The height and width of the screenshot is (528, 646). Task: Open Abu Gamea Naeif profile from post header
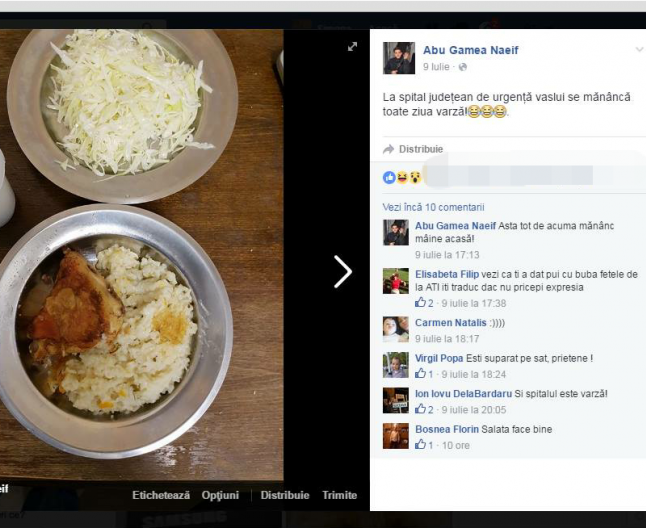(470, 50)
